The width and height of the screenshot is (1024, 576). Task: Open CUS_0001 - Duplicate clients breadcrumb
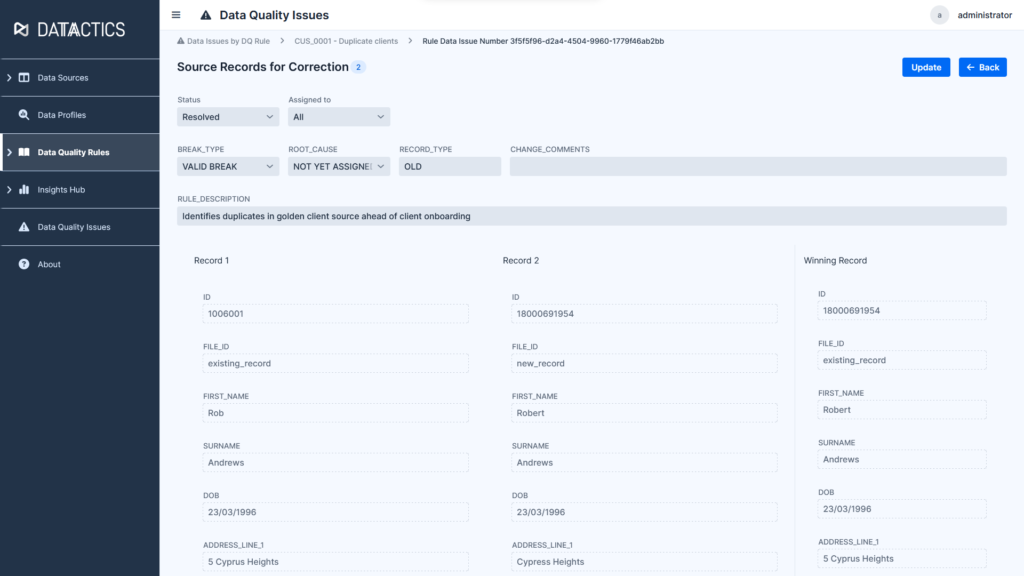coord(345,41)
